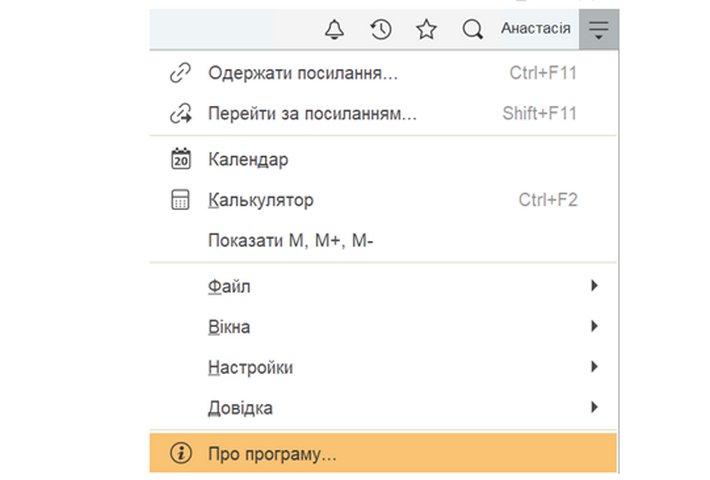Expand the Вікна submenu arrow
This screenshot has height=480, width=710.
pyautogui.click(x=594, y=326)
